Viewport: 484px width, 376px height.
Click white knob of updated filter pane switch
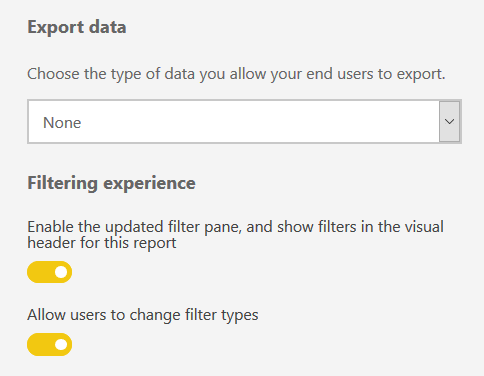(61, 272)
